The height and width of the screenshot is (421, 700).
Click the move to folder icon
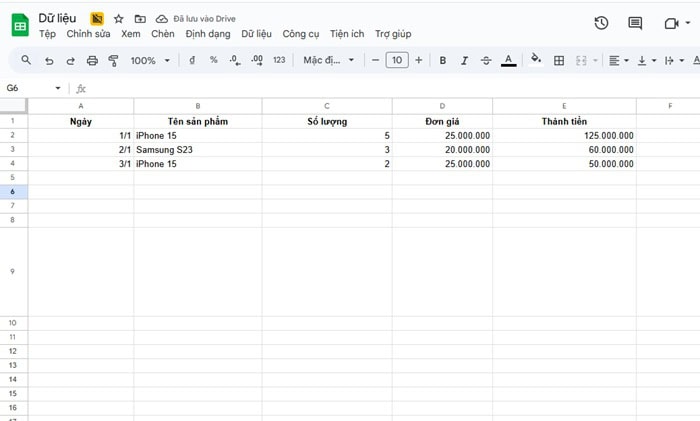140,18
